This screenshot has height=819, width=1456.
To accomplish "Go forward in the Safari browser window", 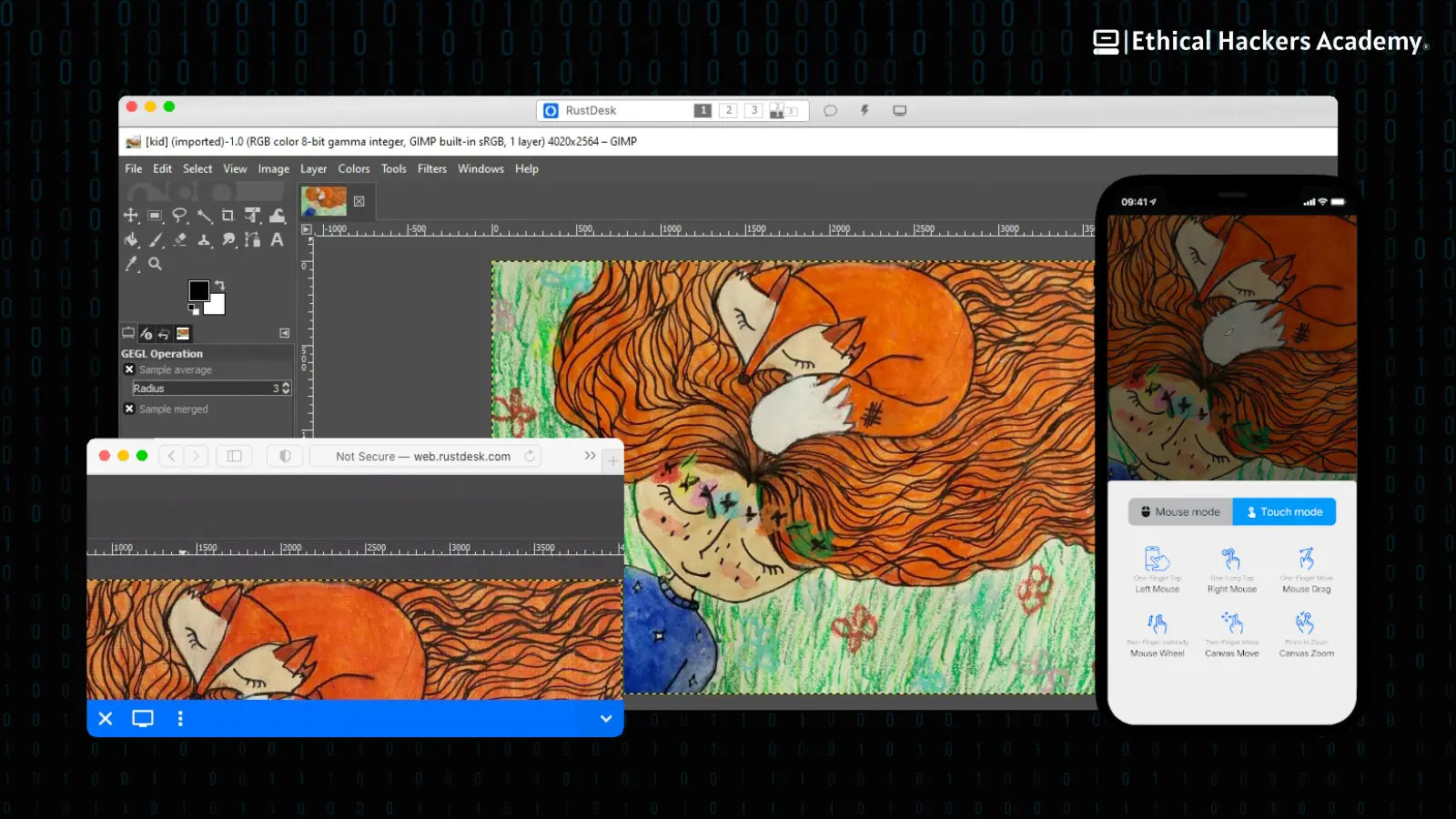I will point(196,456).
